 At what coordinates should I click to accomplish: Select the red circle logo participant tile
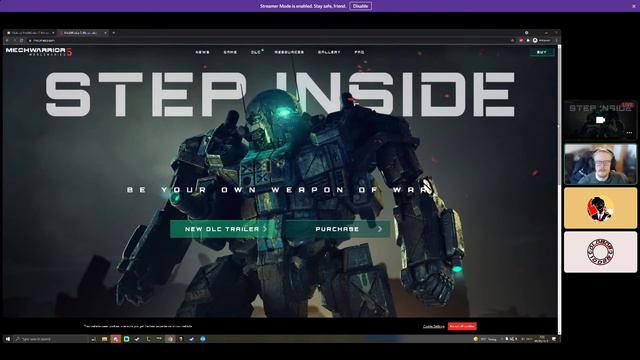[x=600, y=252]
